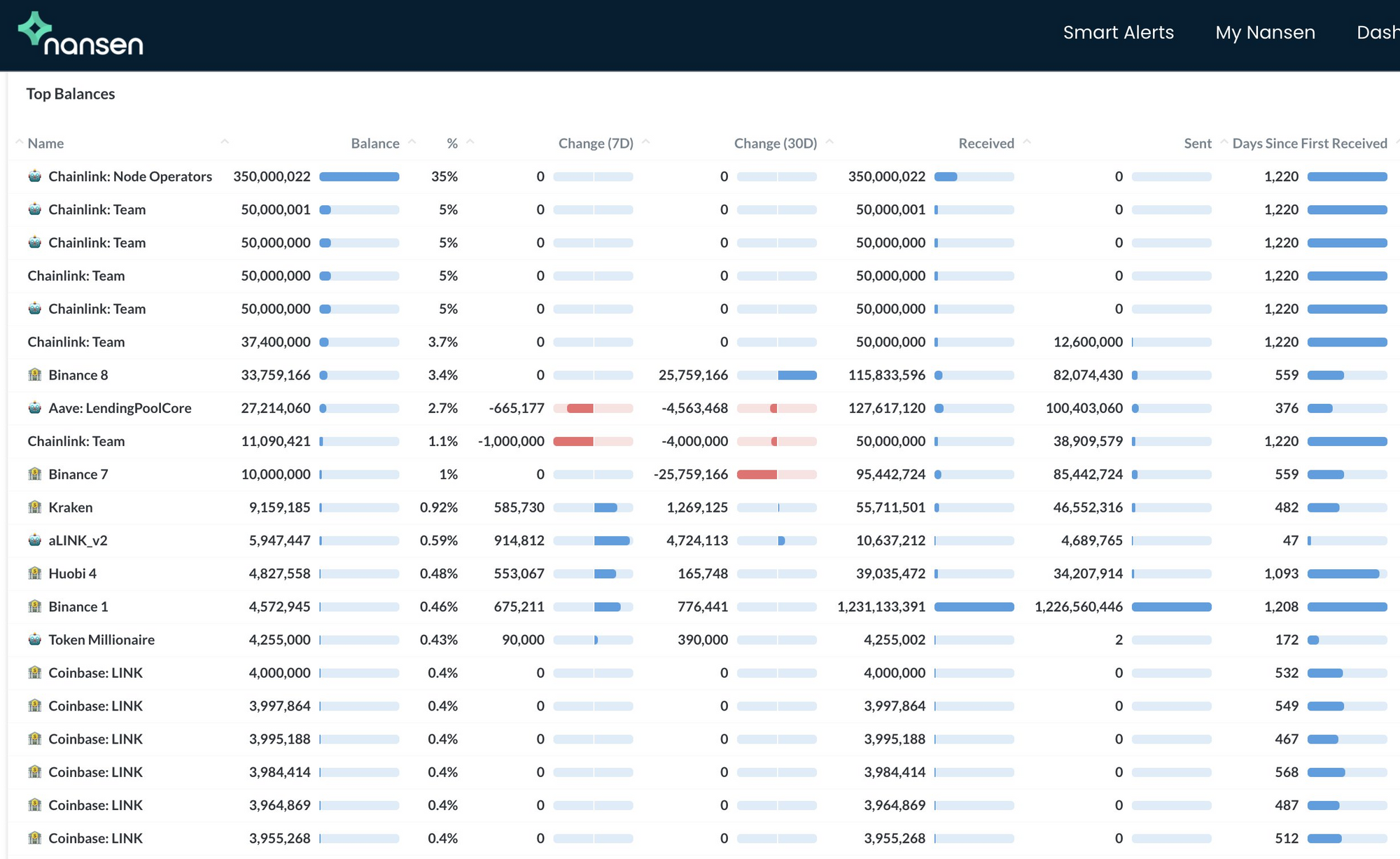Click the 0.92% share in Kraken row
The width and height of the screenshot is (1400, 859).
coord(439,507)
